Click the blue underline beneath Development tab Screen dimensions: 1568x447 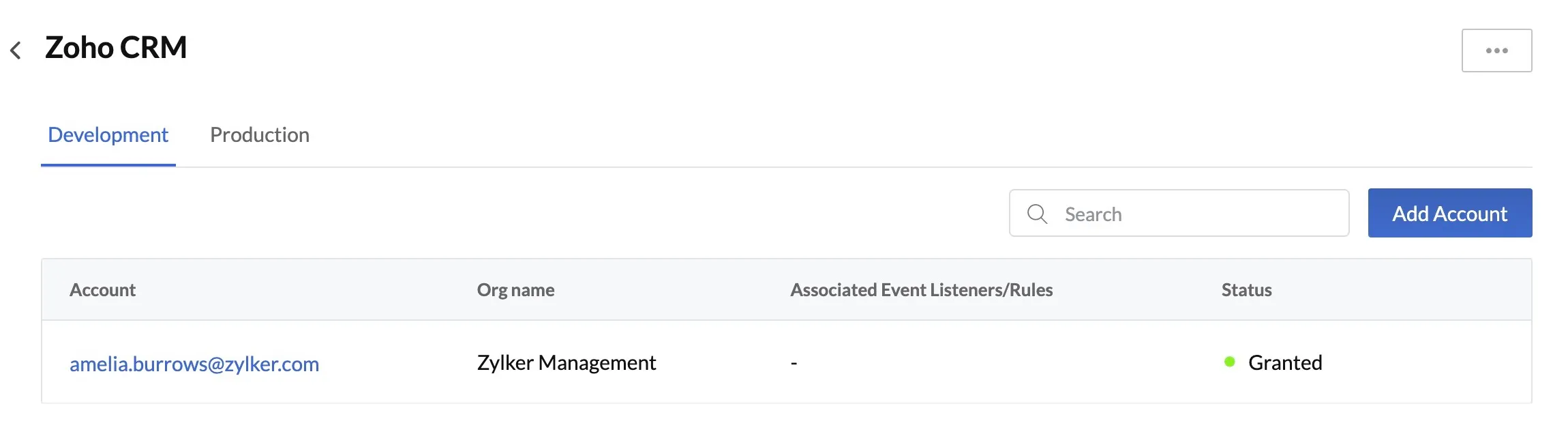108,165
